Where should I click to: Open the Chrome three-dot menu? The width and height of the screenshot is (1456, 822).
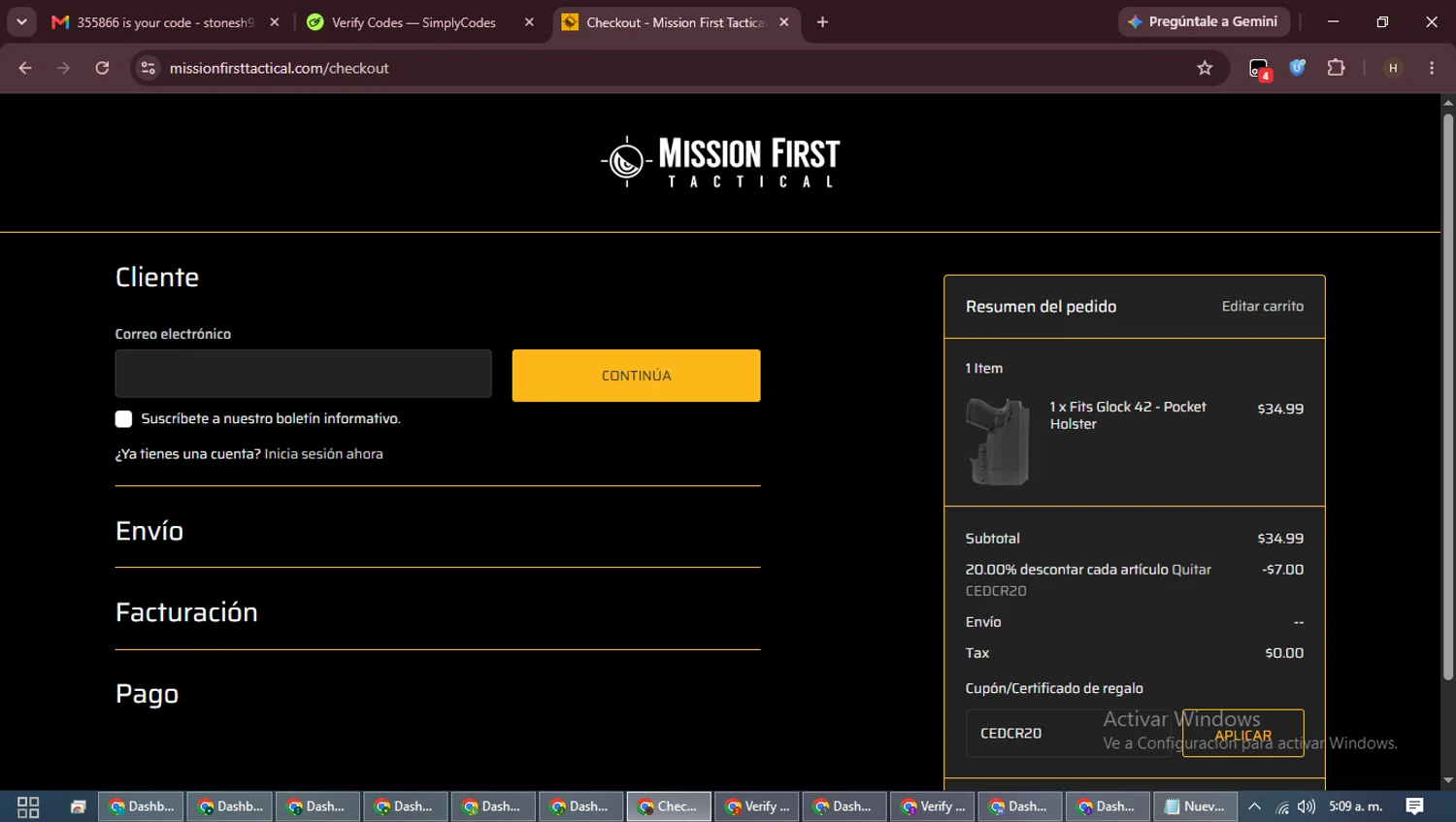1432,68
